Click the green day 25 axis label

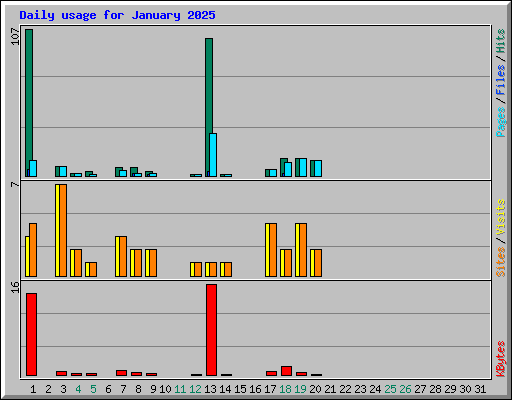(x=390, y=389)
